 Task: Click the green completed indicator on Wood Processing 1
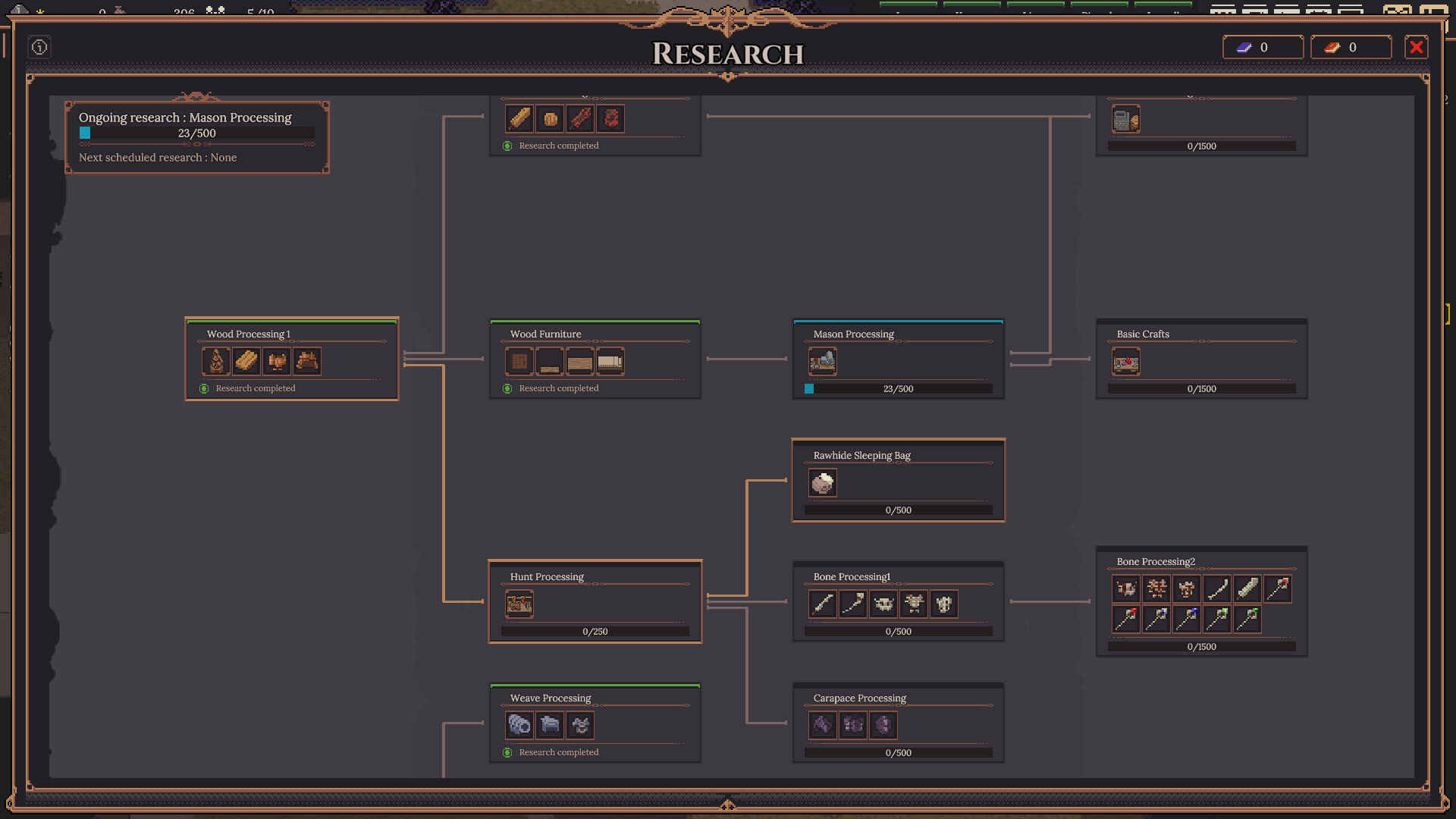click(203, 388)
